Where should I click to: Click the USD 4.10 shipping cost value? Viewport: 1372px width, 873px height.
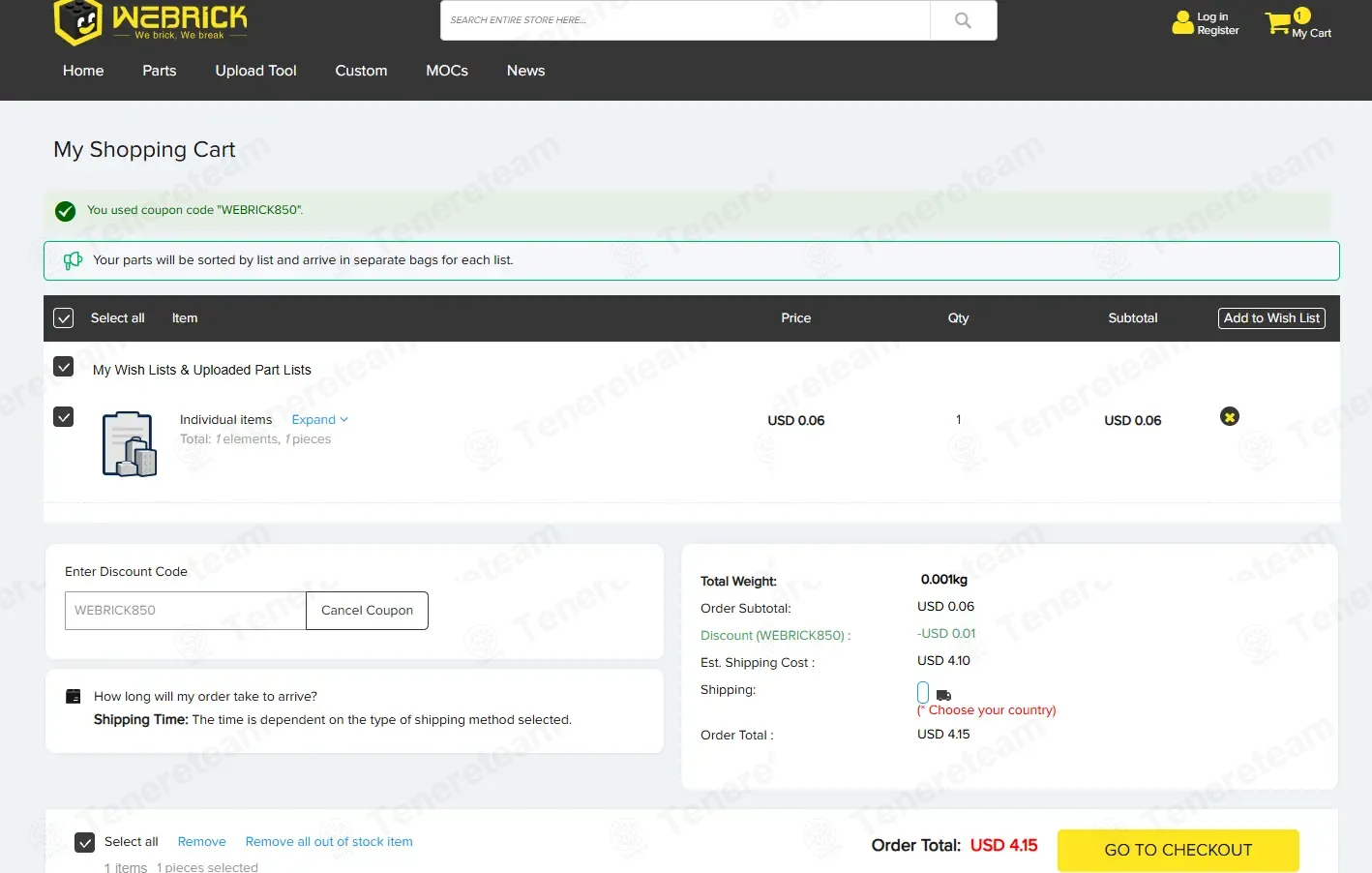(x=943, y=661)
